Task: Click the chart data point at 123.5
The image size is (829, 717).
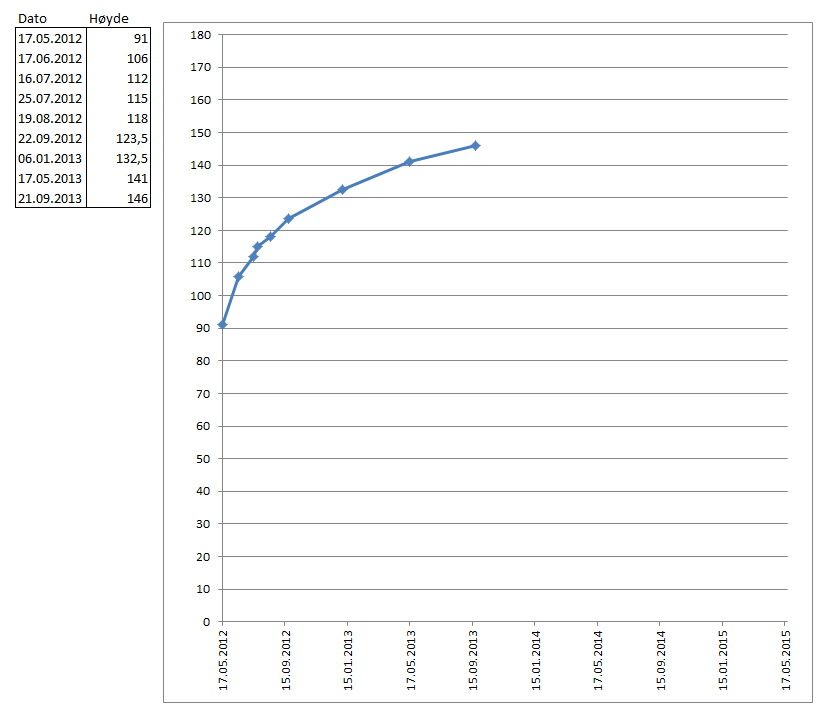Action: (x=288, y=218)
